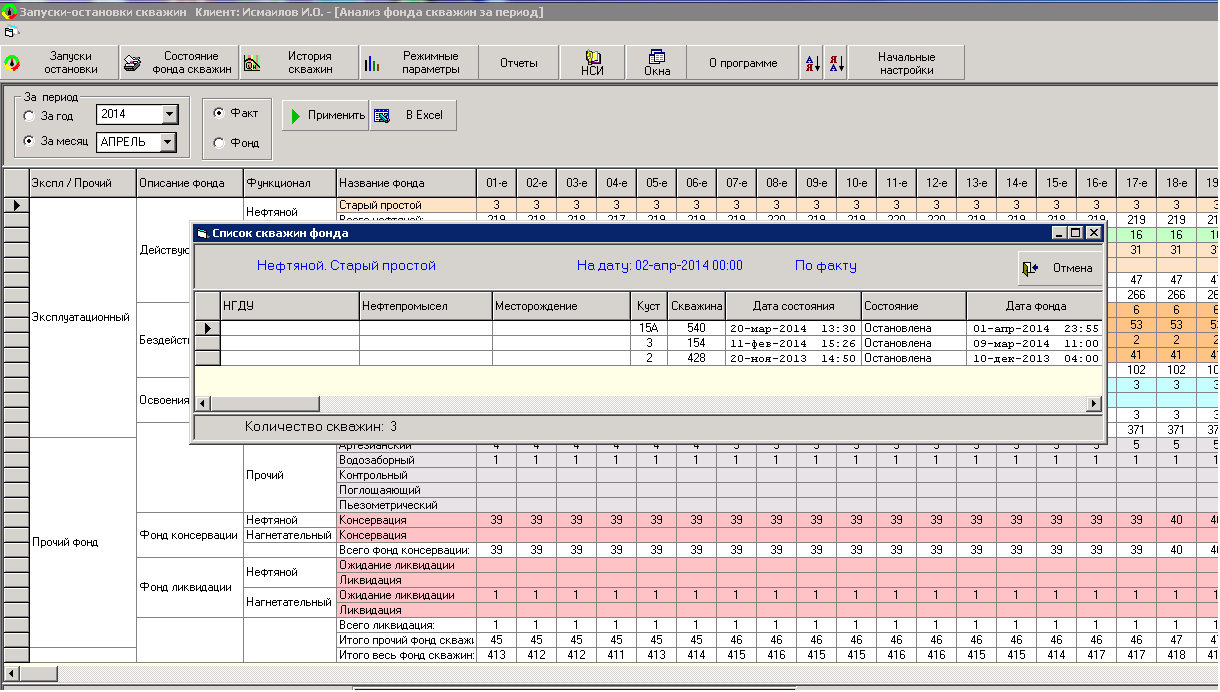Select the Факт radio button
The image size is (1220, 692).
point(218,113)
